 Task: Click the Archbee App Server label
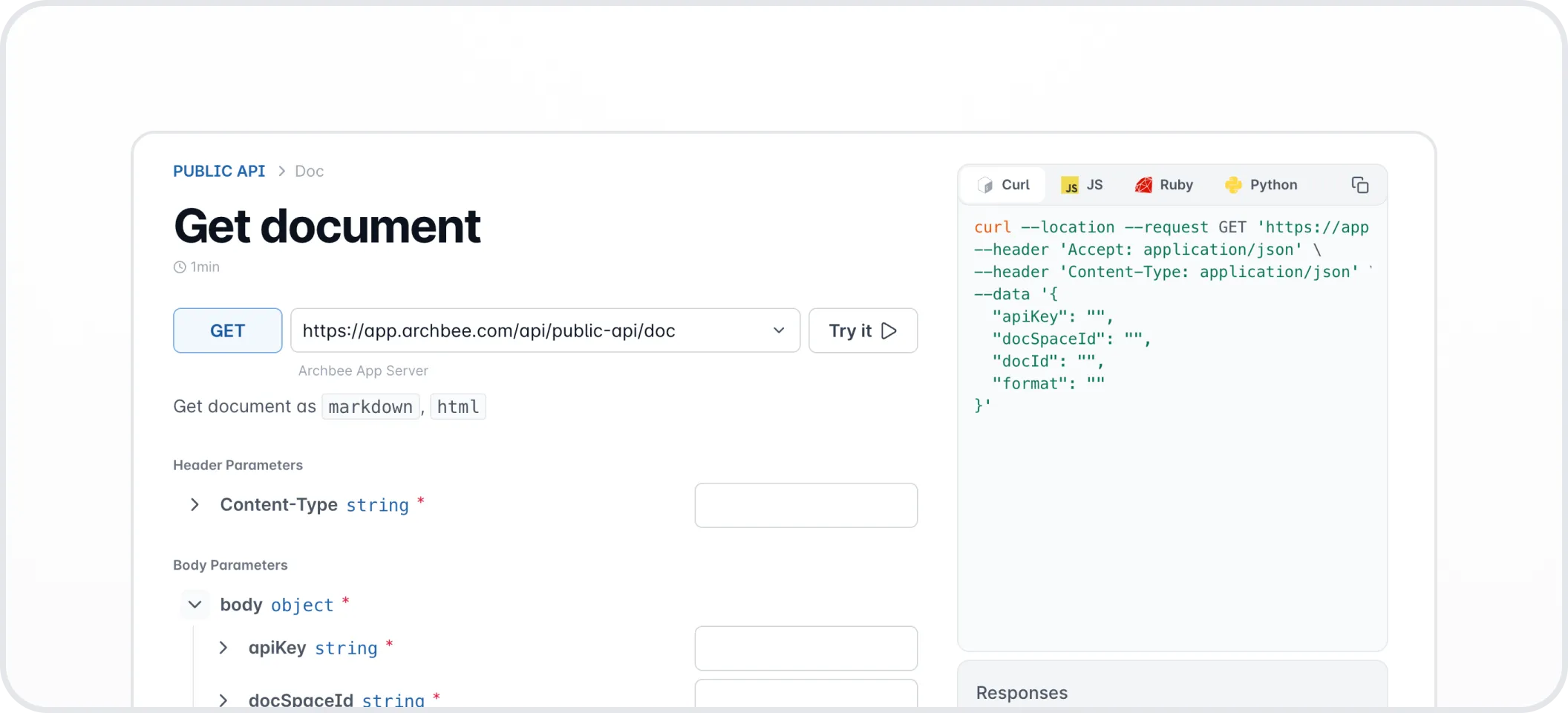[x=363, y=371]
